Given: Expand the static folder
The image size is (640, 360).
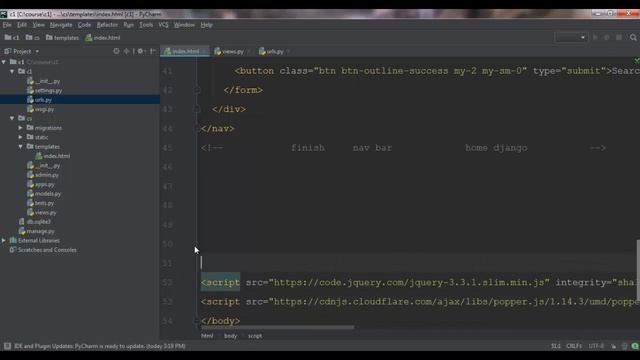Looking at the screenshot, I should (20, 137).
